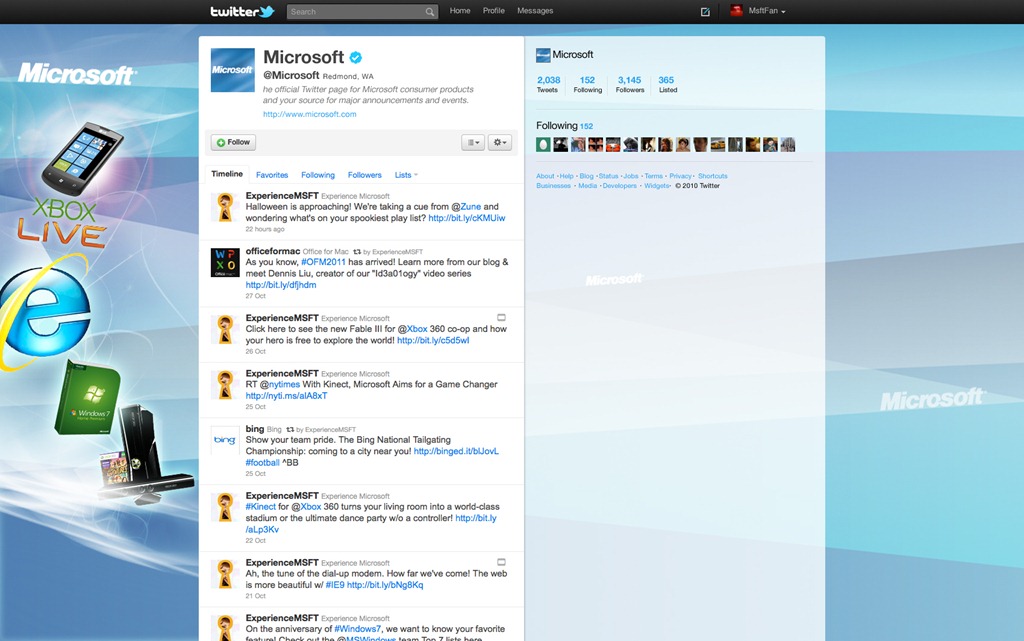Click the officeformac username
Image resolution: width=1024 pixels, height=641 pixels.
[x=272, y=251]
